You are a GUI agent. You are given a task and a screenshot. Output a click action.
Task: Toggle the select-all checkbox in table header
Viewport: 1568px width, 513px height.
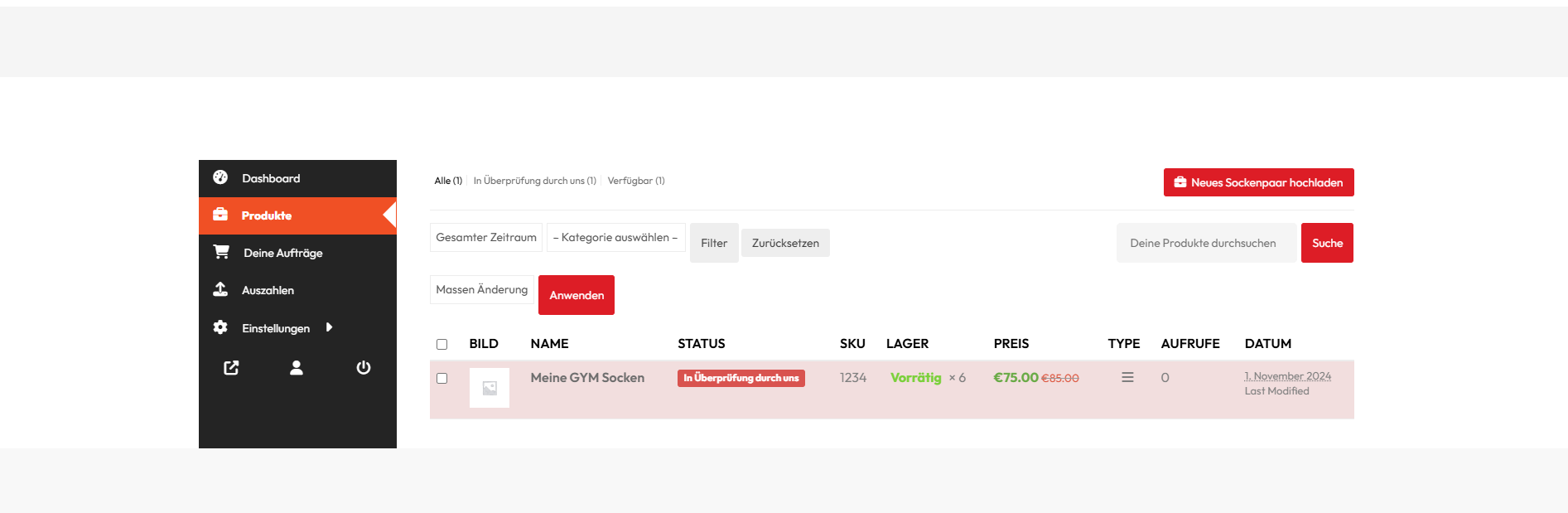coord(441,344)
